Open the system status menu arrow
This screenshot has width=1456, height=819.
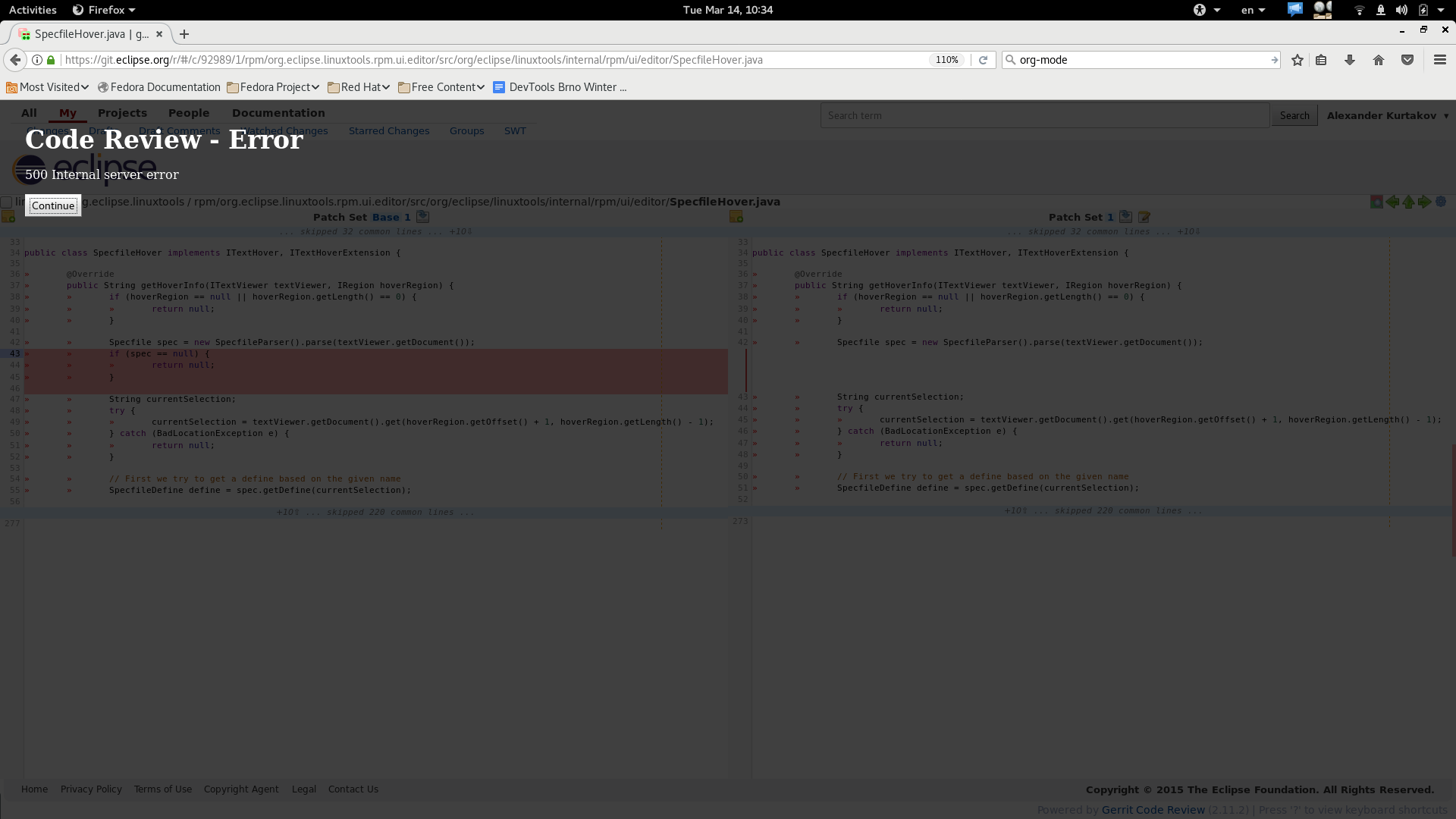click(x=1441, y=10)
